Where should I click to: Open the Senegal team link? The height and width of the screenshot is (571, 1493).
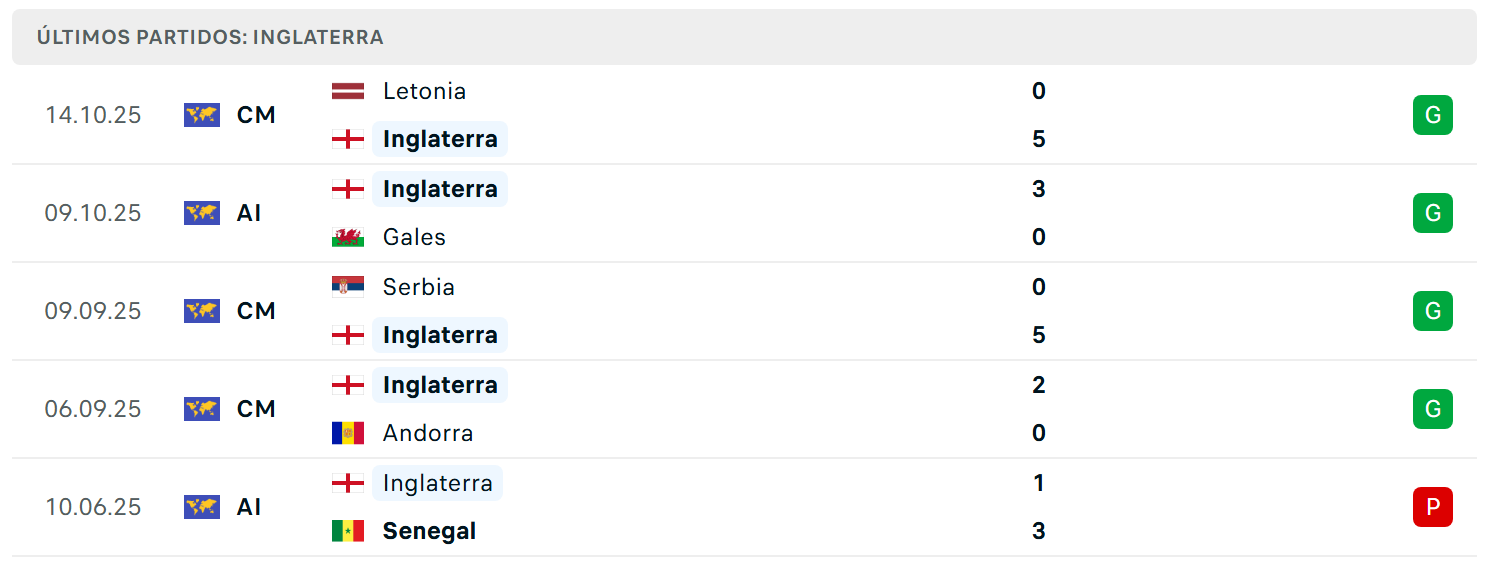point(429,531)
